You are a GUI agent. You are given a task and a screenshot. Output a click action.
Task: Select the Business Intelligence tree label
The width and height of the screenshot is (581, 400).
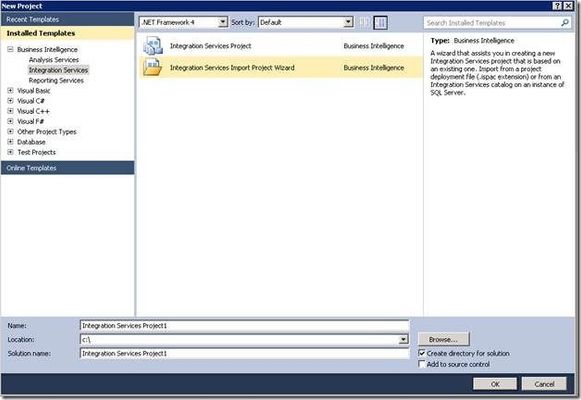coord(47,49)
